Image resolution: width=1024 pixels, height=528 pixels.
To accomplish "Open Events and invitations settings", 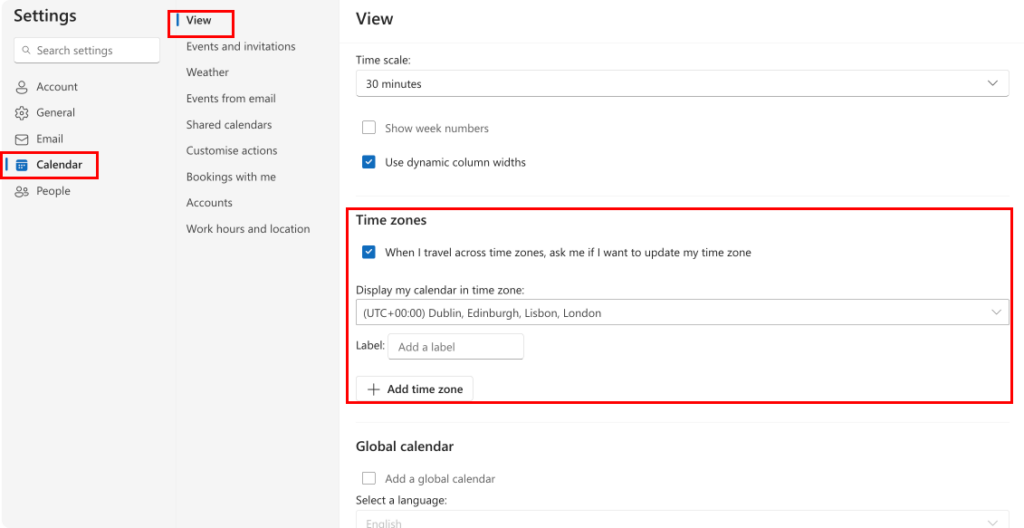I will [240, 46].
